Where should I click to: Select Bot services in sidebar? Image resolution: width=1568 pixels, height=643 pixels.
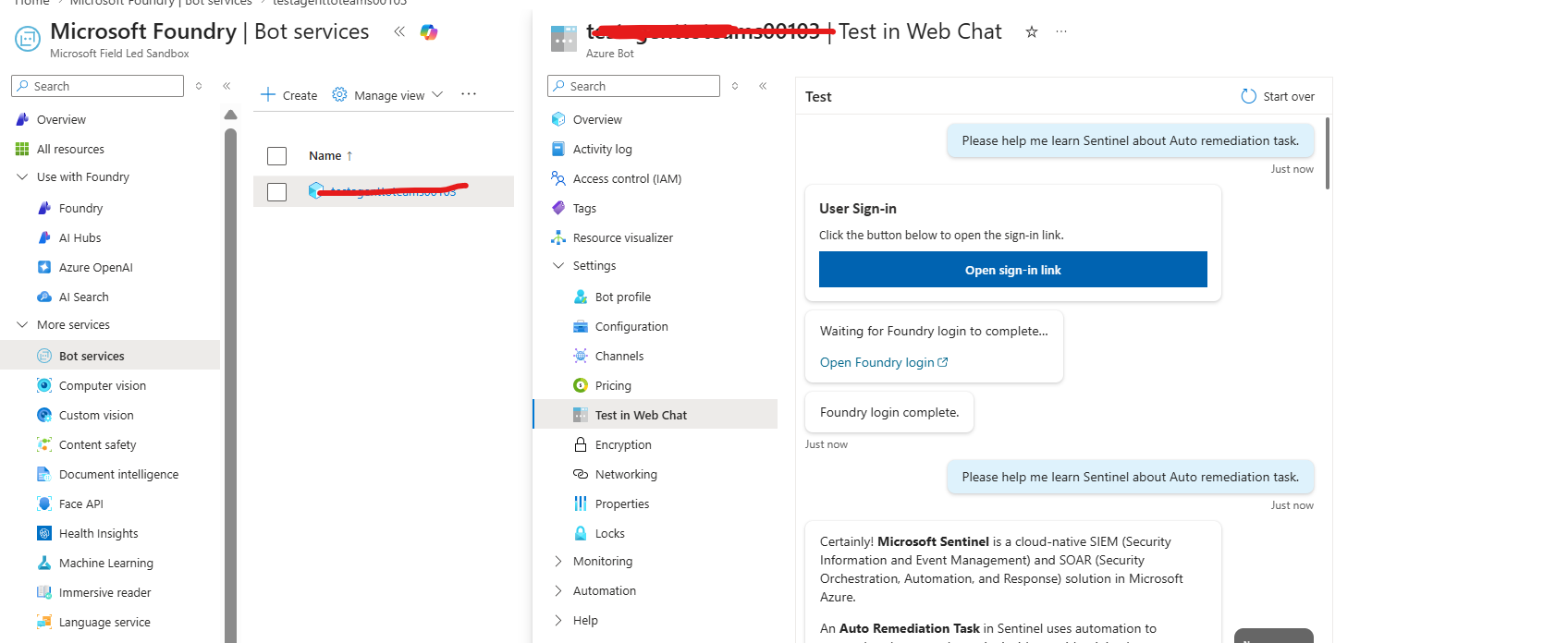(x=92, y=356)
